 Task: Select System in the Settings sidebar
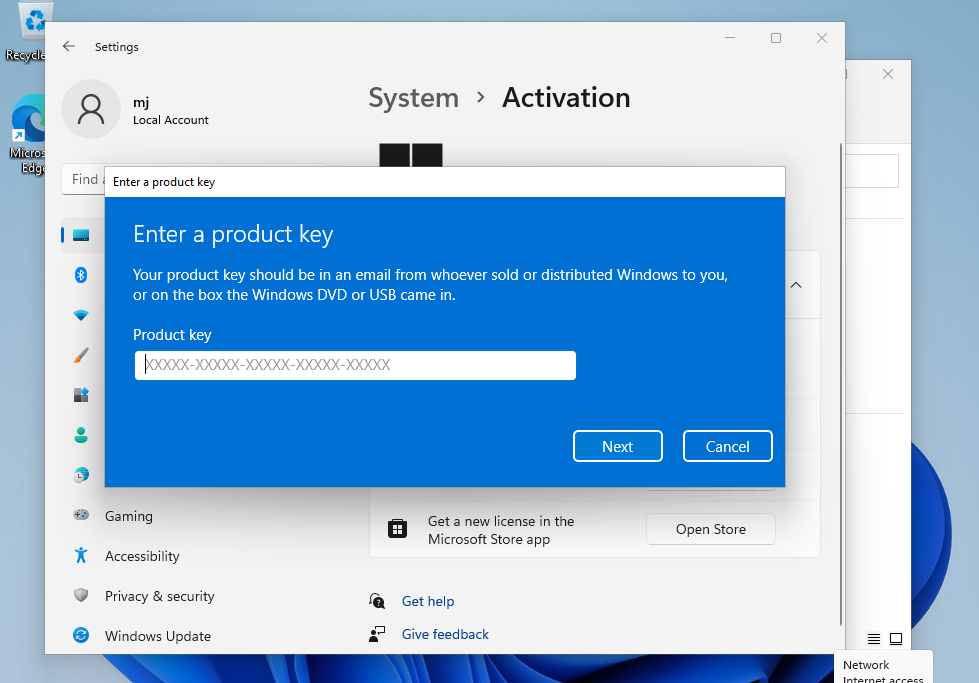click(x=81, y=233)
